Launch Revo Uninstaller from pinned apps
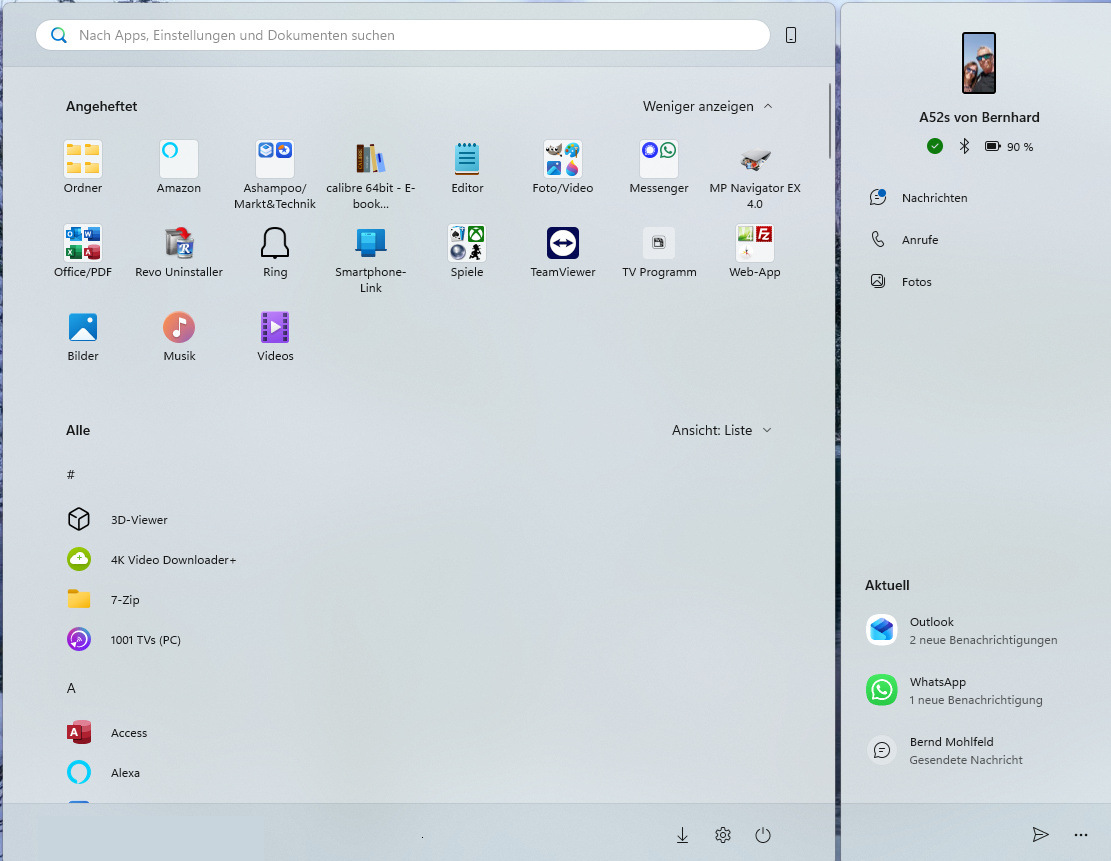This screenshot has width=1111, height=861. [179, 244]
